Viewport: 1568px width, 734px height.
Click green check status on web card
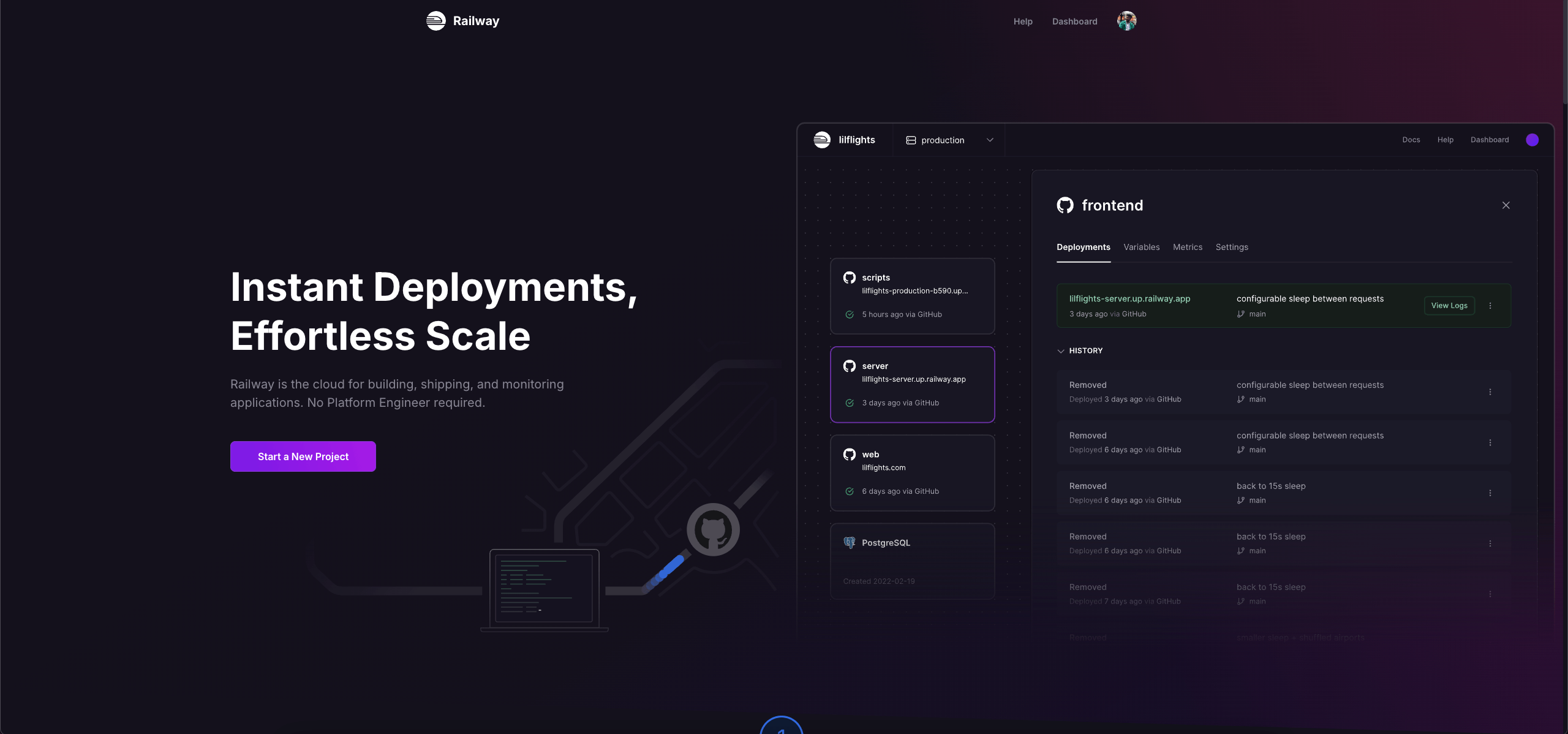point(850,491)
